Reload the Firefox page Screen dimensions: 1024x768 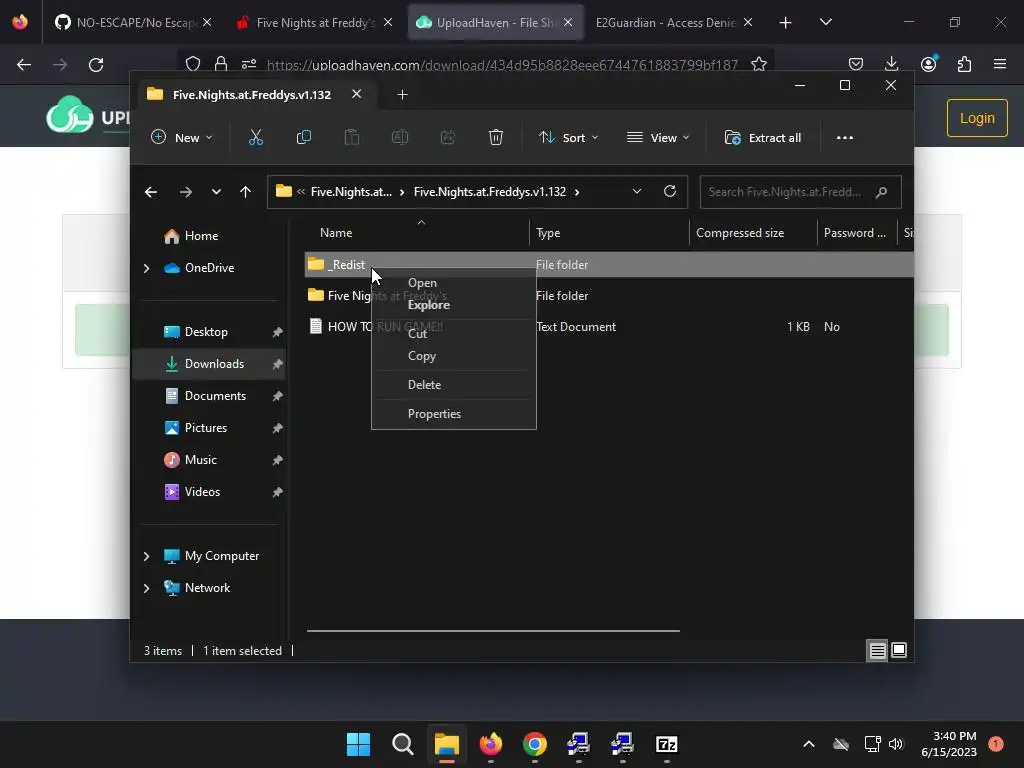click(96, 65)
